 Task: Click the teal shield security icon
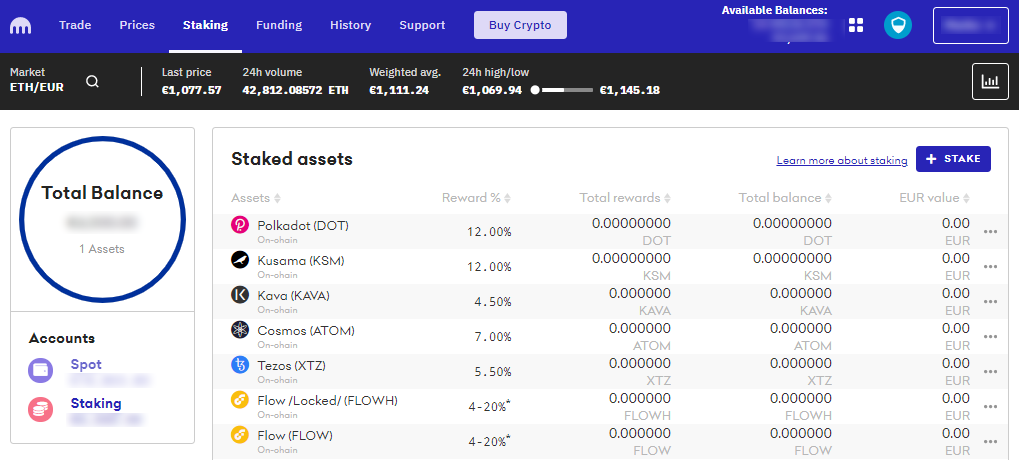point(898,26)
